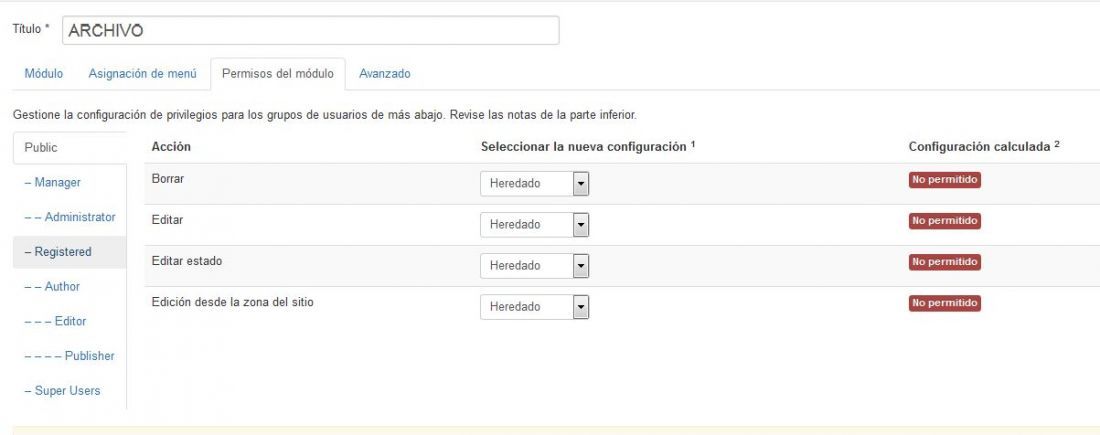Open the Borrar permission dropdown

[x=535, y=184]
